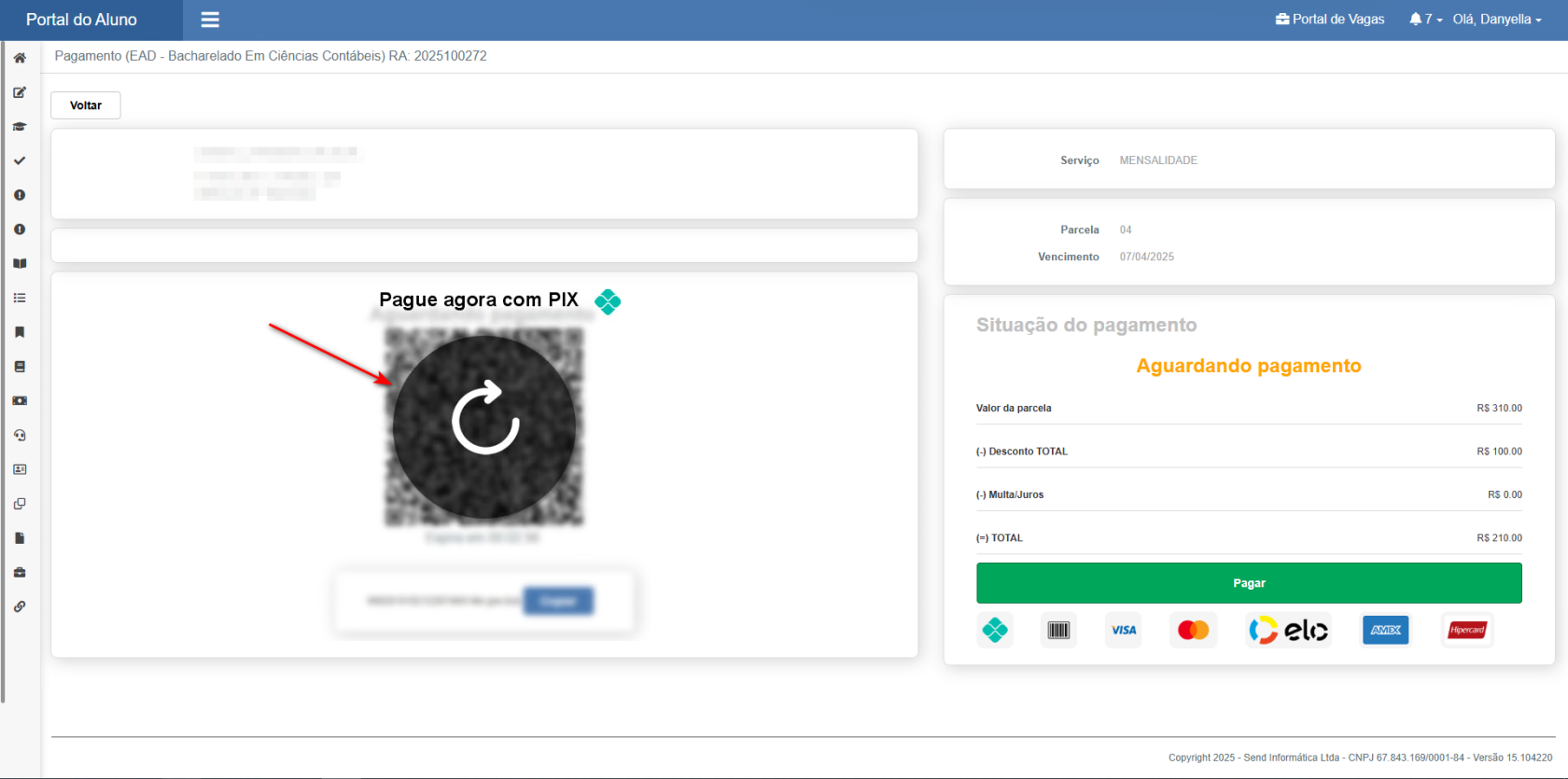Click the 'Aguardando pagamento' status text

click(1249, 366)
